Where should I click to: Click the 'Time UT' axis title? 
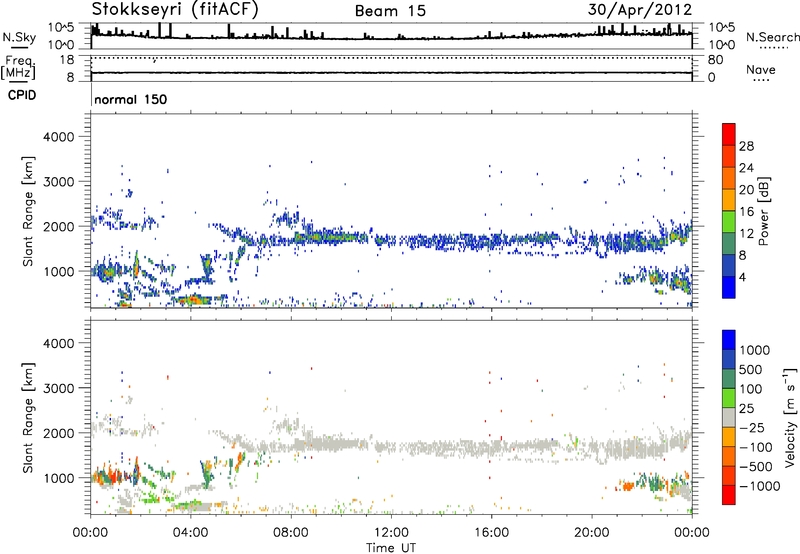391,548
